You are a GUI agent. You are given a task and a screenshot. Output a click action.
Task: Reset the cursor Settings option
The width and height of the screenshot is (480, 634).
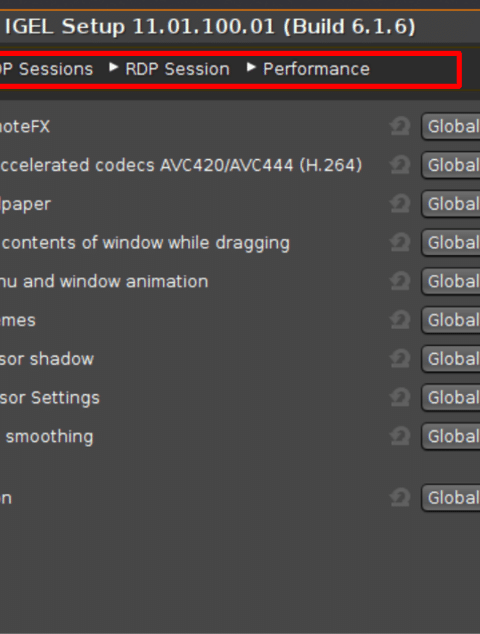[400, 397]
